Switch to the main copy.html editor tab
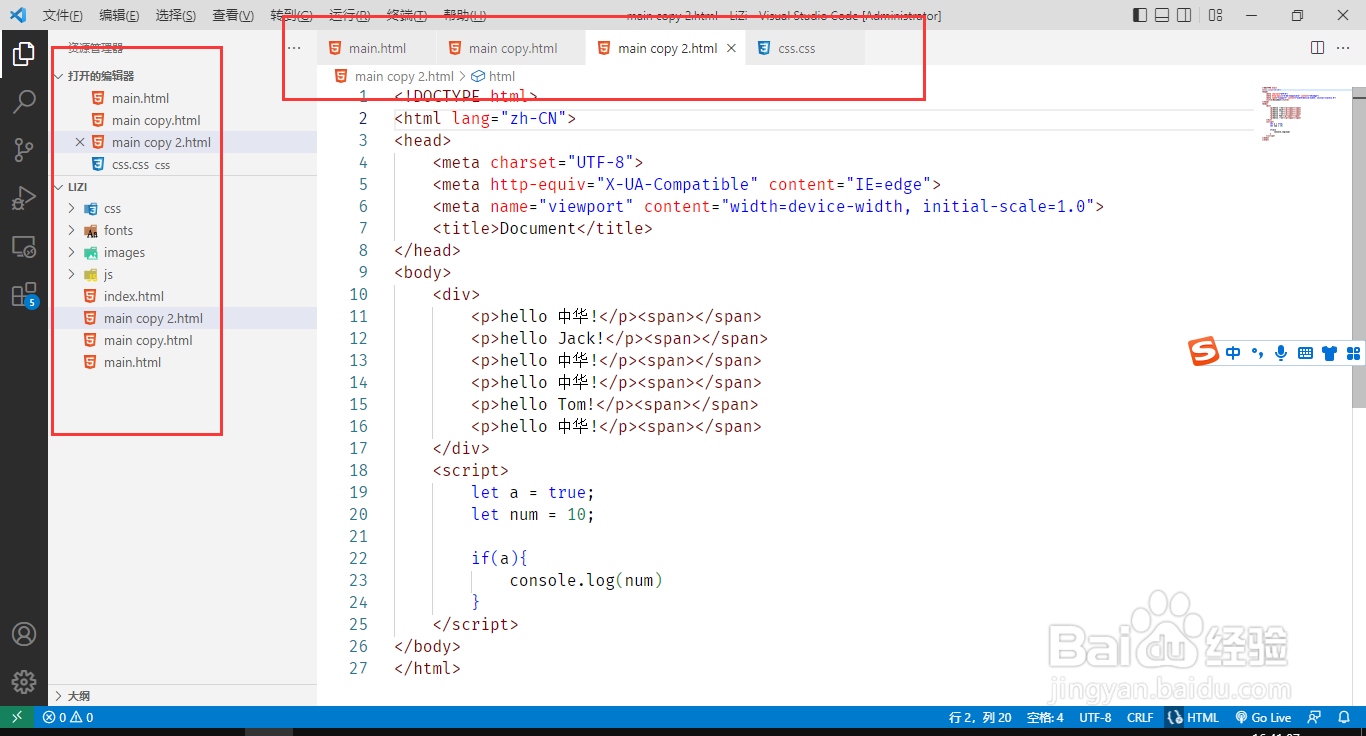The width and height of the screenshot is (1366, 736). [511, 48]
